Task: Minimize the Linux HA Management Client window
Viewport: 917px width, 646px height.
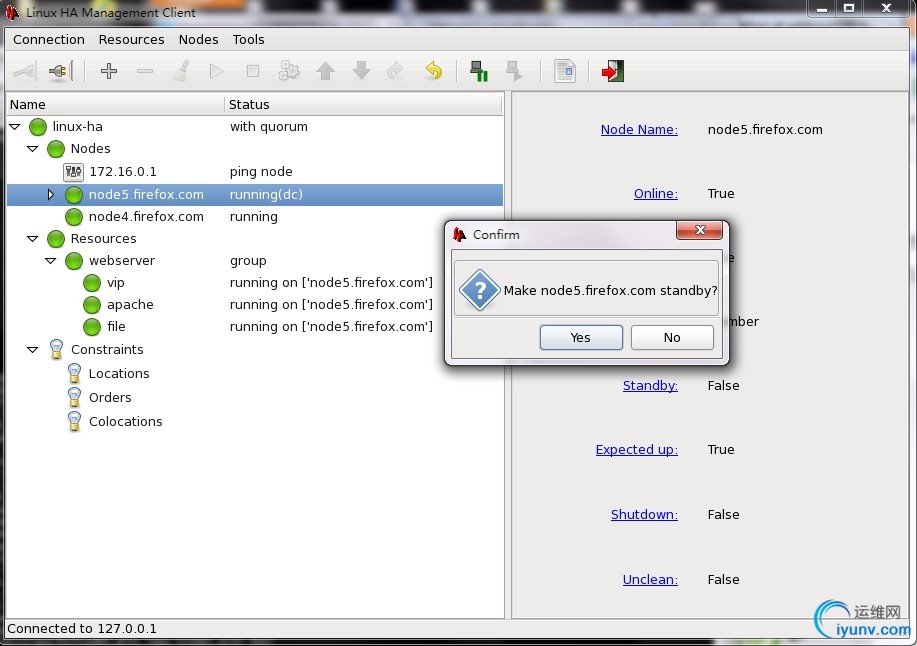Action: pyautogui.click(x=822, y=8)
